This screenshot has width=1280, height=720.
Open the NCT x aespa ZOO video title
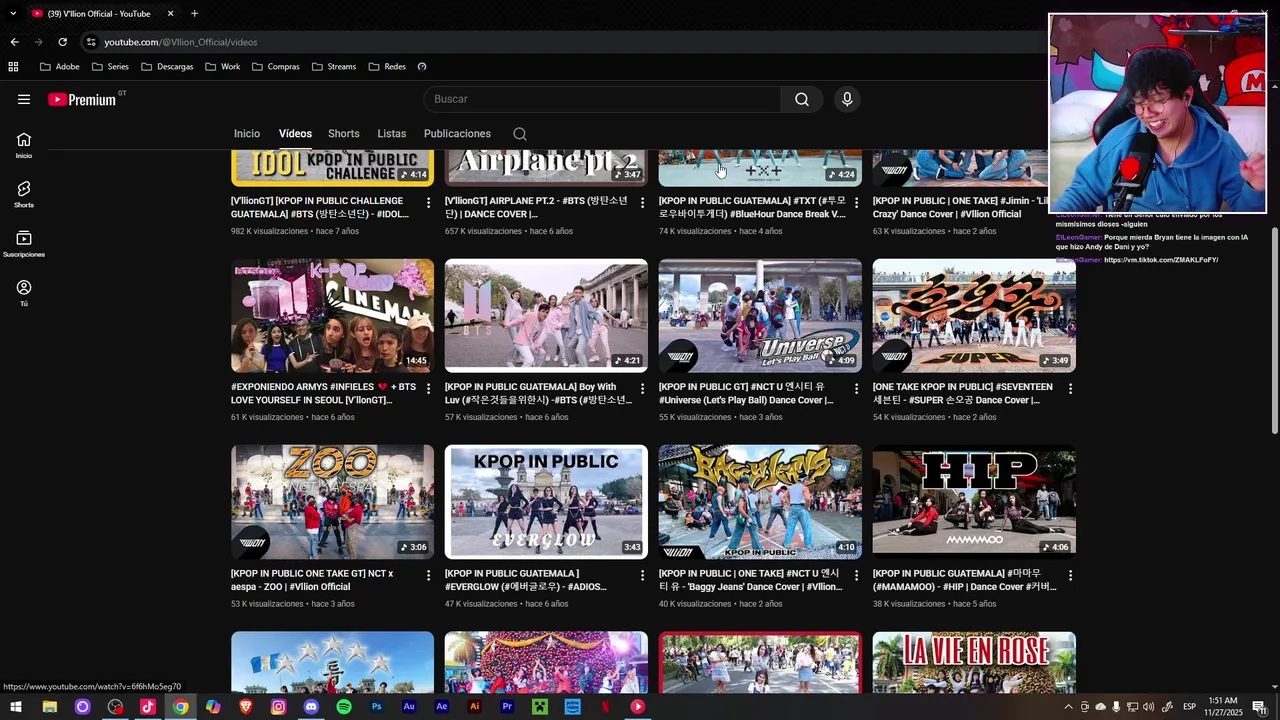point(312,580)
